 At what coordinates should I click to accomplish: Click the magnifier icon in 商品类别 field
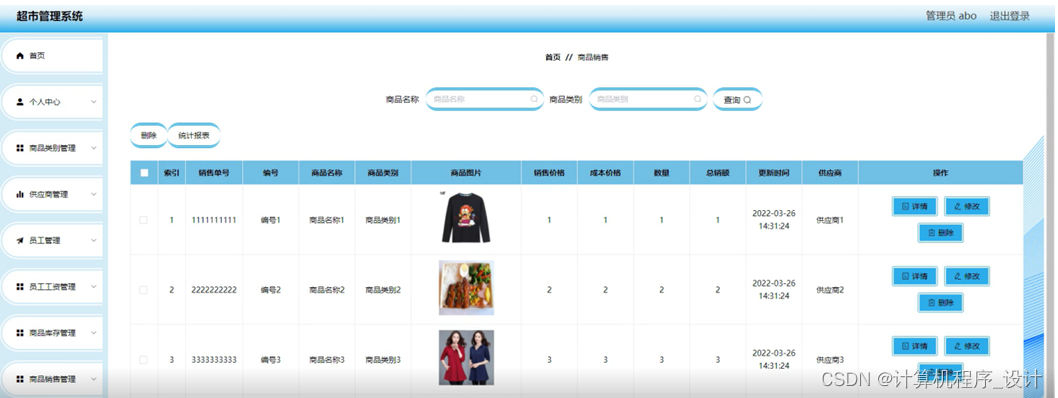coord(698,99)
